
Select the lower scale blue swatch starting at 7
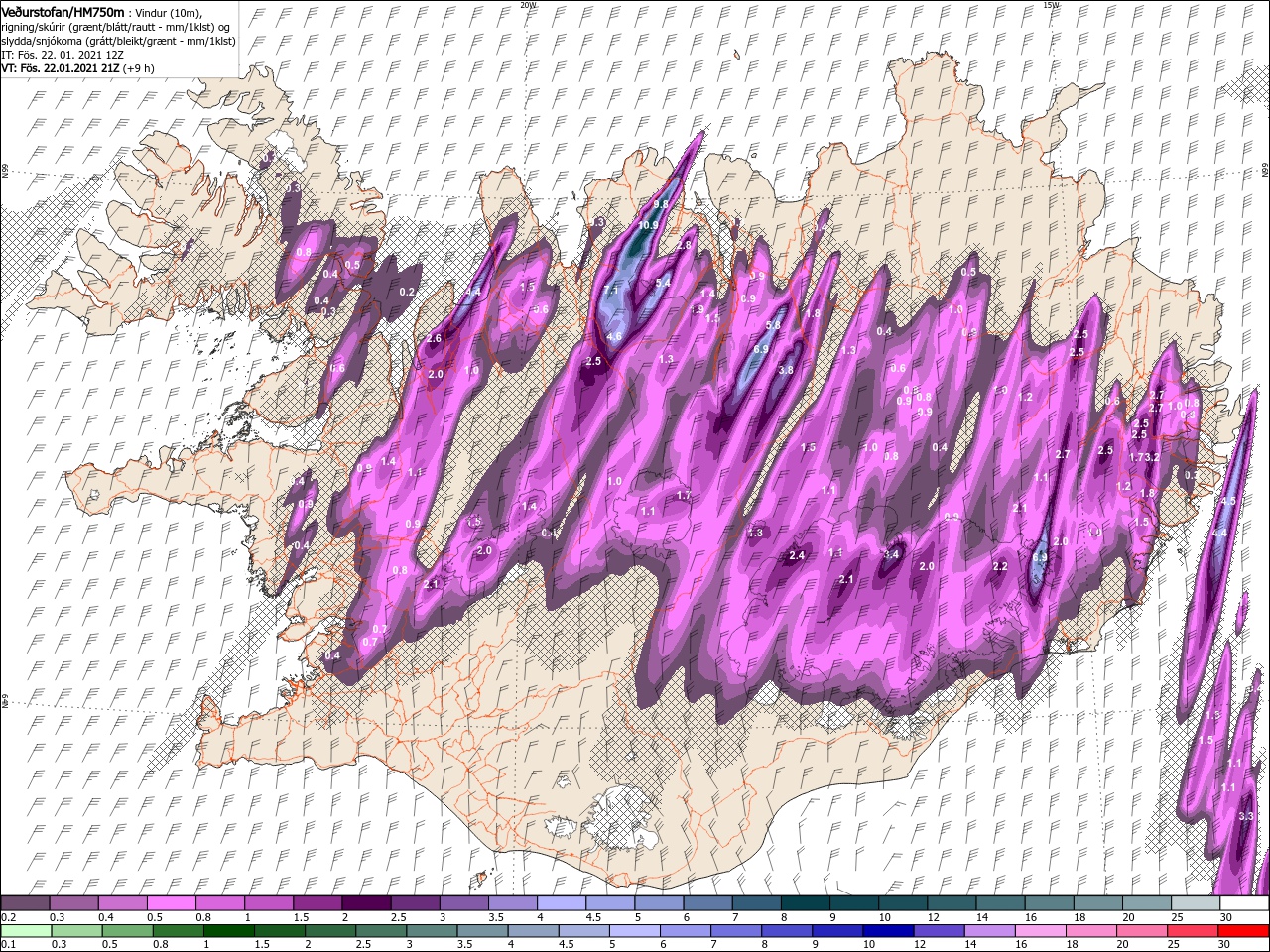[736, 930]
